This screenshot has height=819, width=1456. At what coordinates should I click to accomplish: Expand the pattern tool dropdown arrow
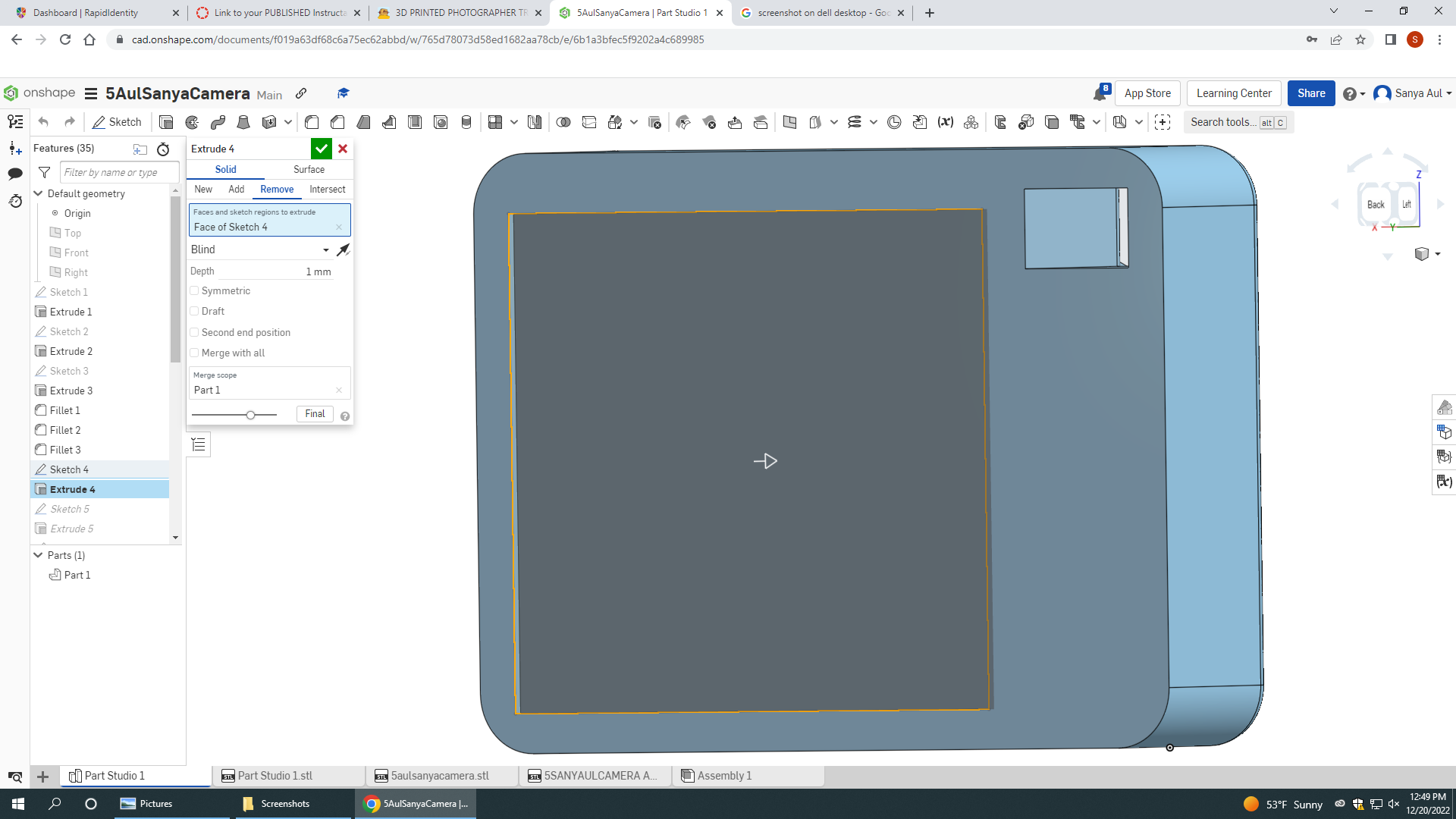point(514,122)
